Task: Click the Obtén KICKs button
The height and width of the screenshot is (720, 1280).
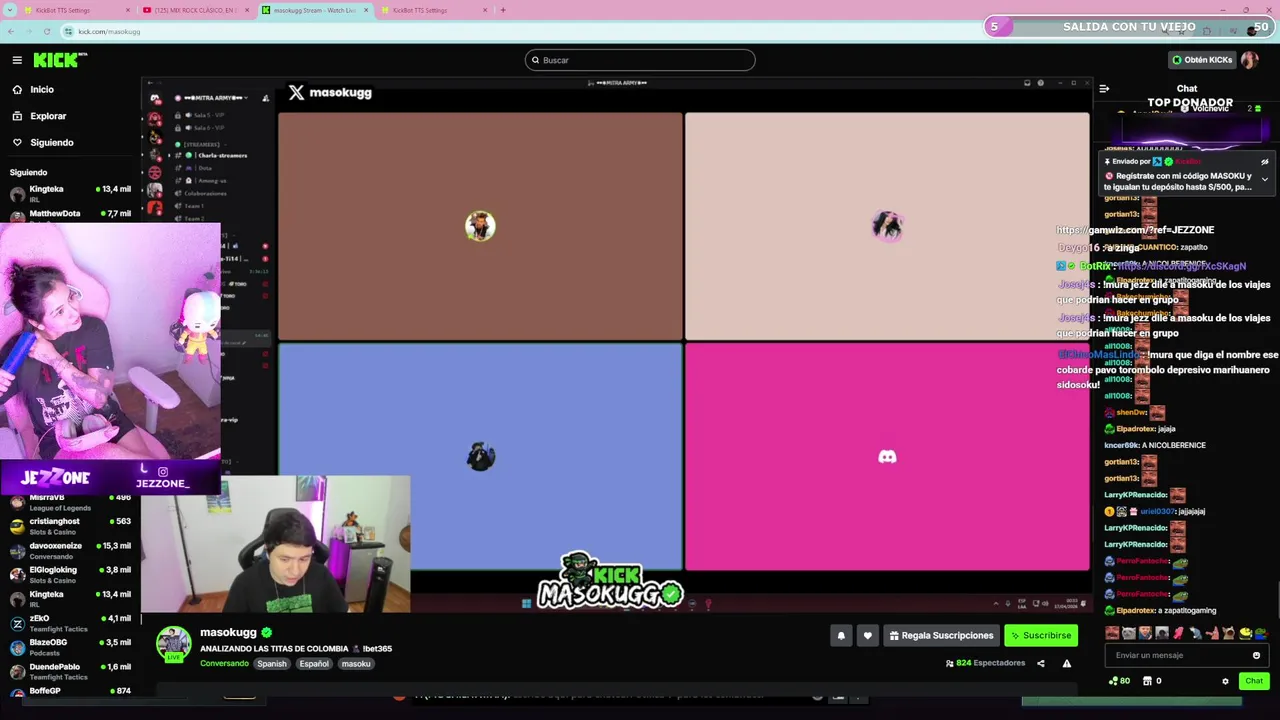Action: pos(1203,60)
